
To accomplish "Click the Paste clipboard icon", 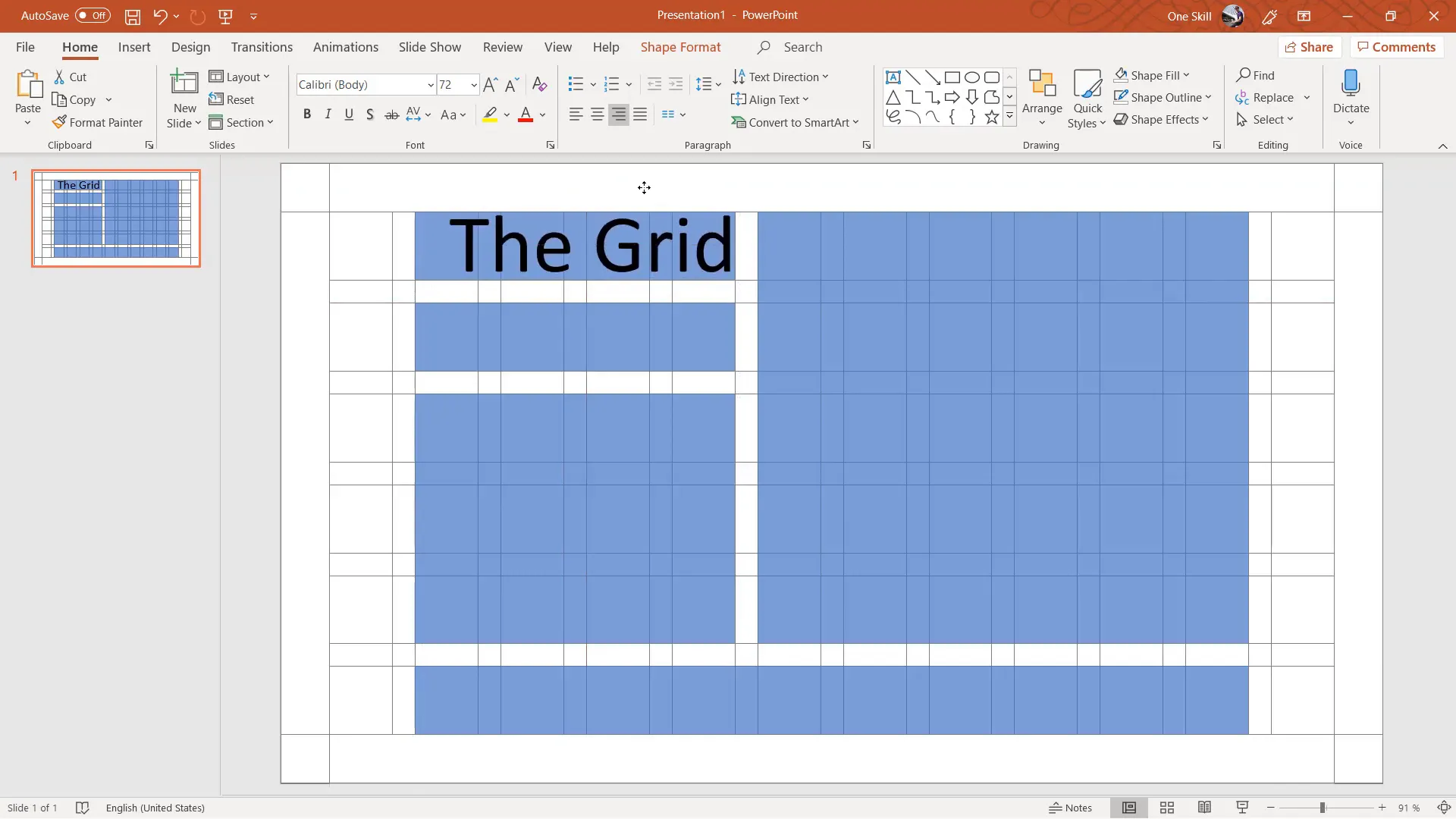I will point(29,84).
